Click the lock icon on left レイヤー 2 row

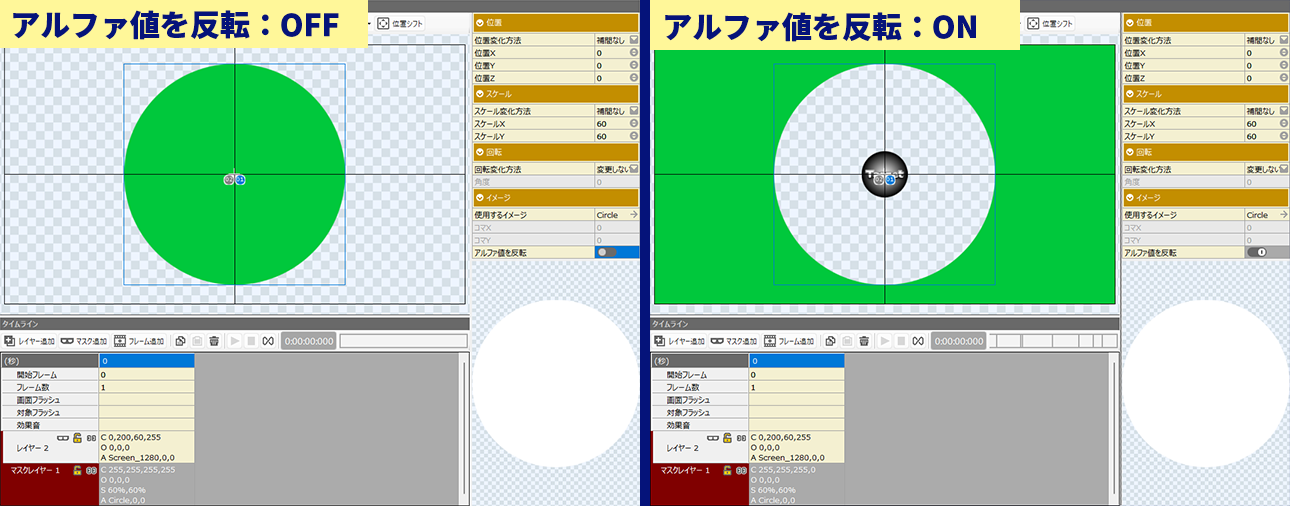tap(77, 438)
